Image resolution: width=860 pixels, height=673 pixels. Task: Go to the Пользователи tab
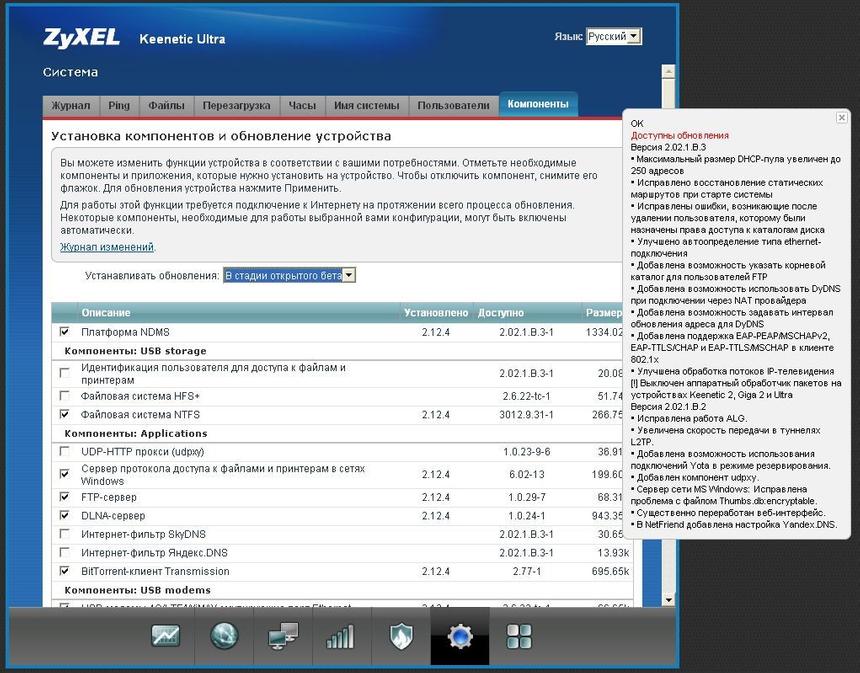(453, 105)
